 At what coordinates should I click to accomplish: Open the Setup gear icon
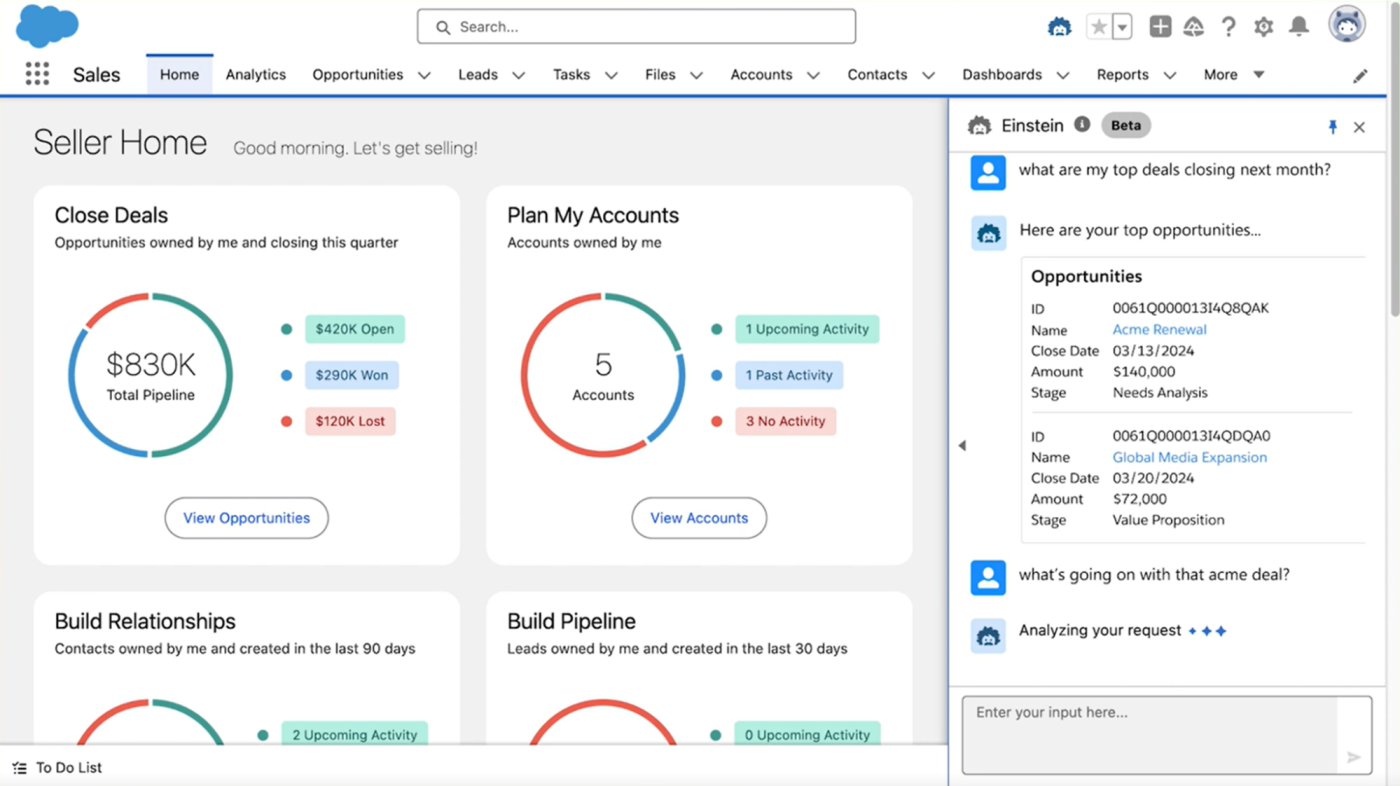pos(1264,27)
